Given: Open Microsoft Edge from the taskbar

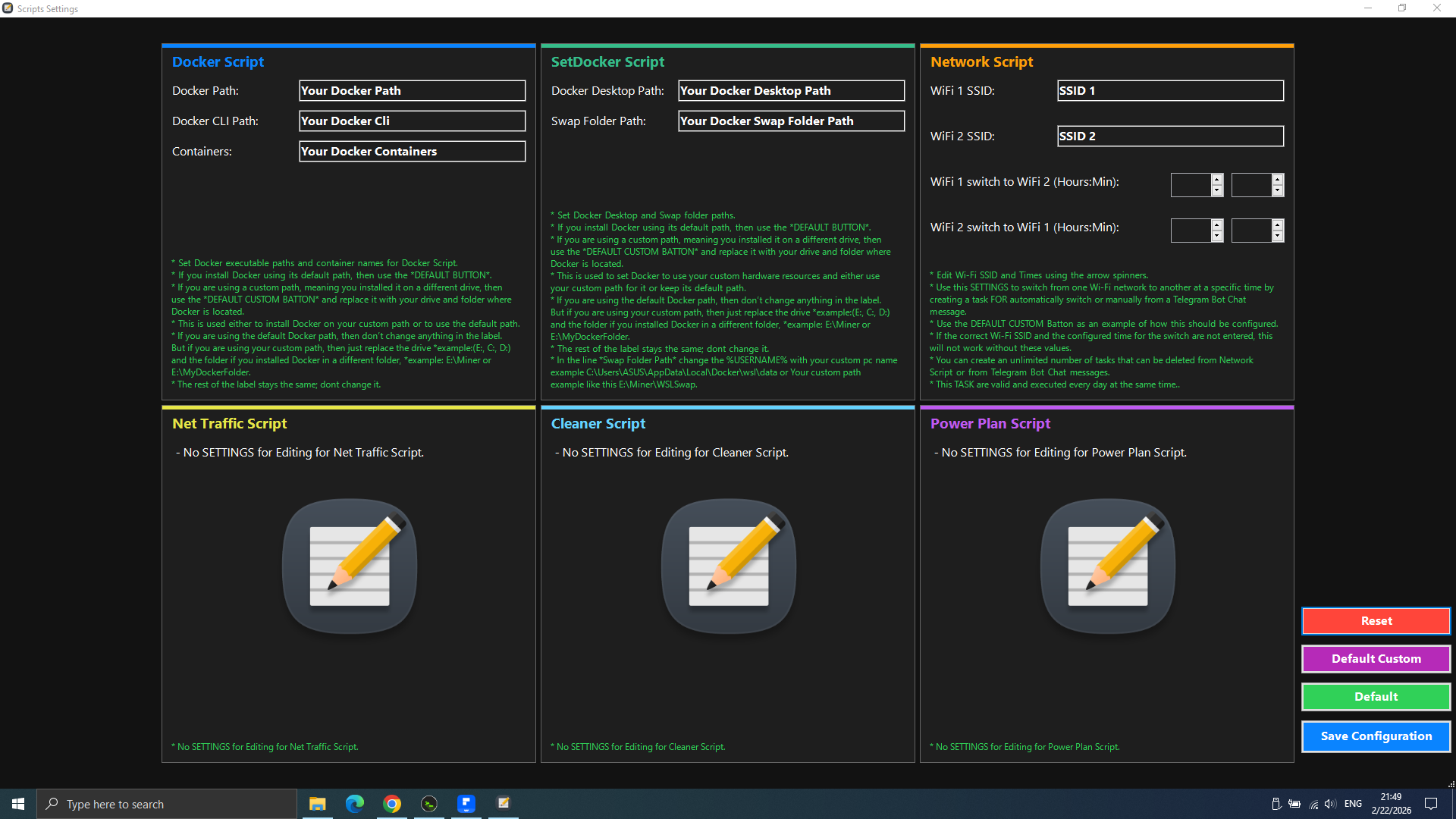Looking at the screenshot, I should [355, 804].
